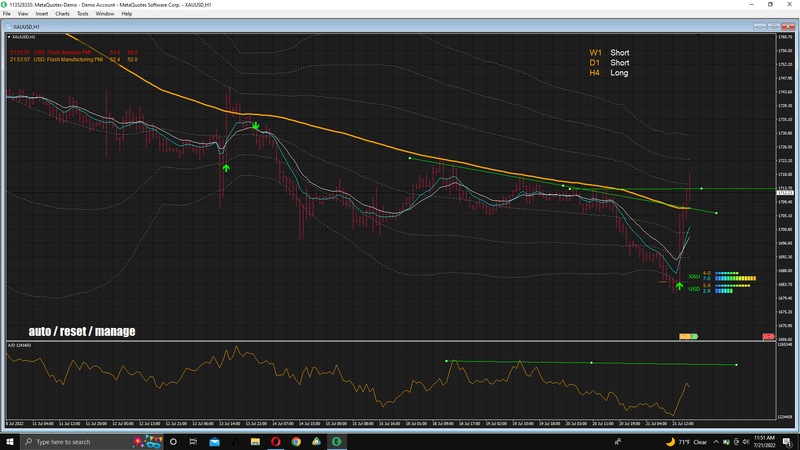Screen dimensions: 800x450
Task: Click the H4 Long trend label
Action: [608, 73]
